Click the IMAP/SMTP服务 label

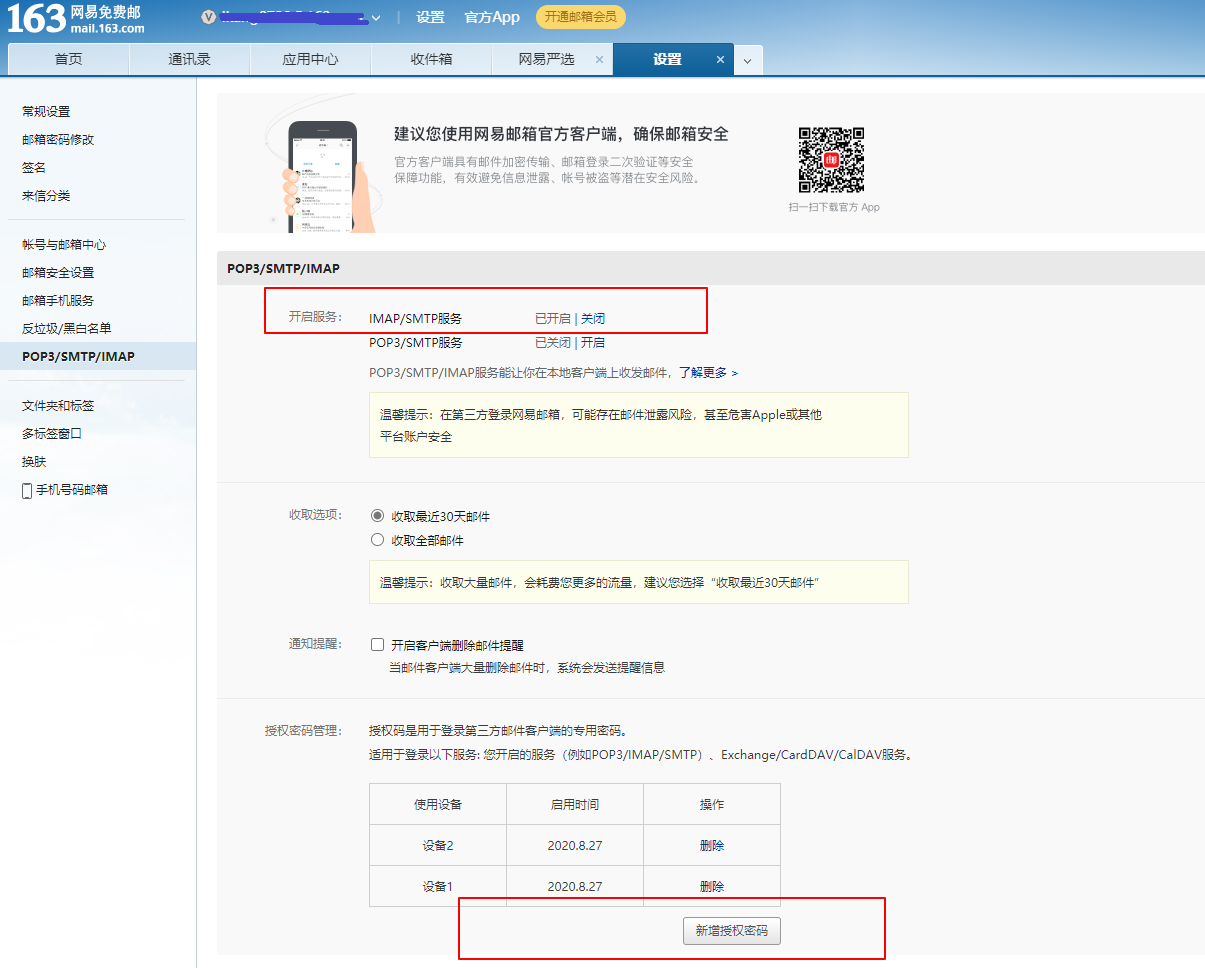tap(416, 319)
